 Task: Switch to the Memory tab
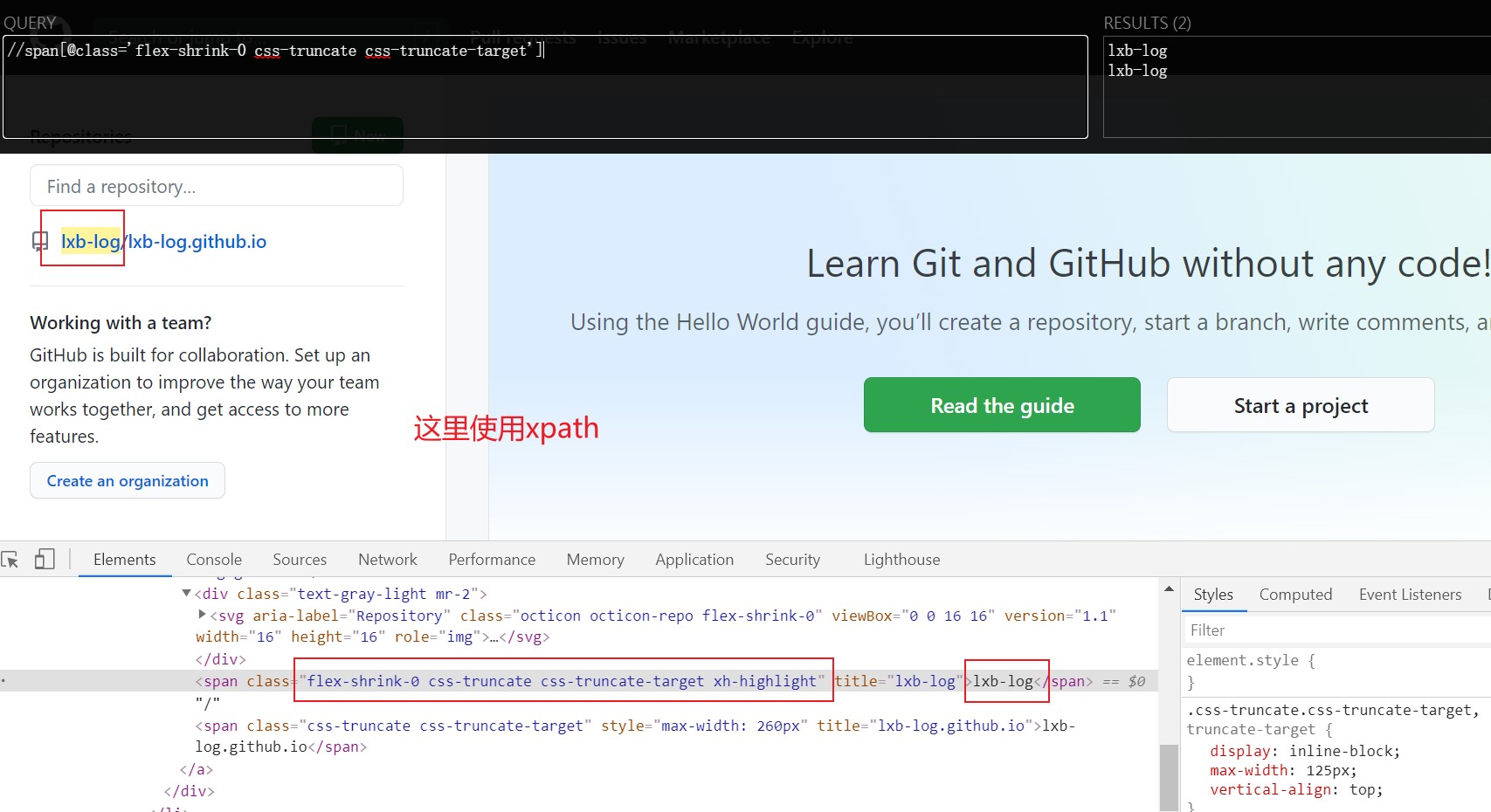[596, 560]
